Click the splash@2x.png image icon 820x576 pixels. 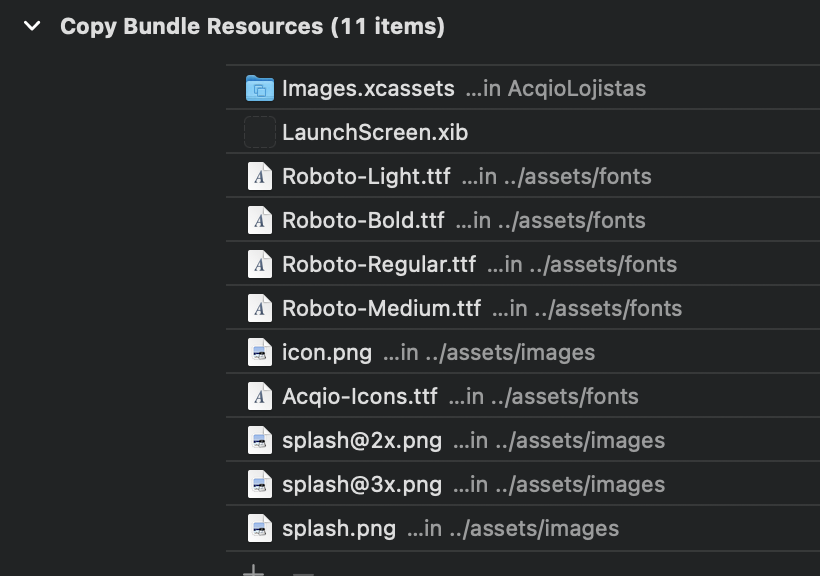[x=260, y=440]
